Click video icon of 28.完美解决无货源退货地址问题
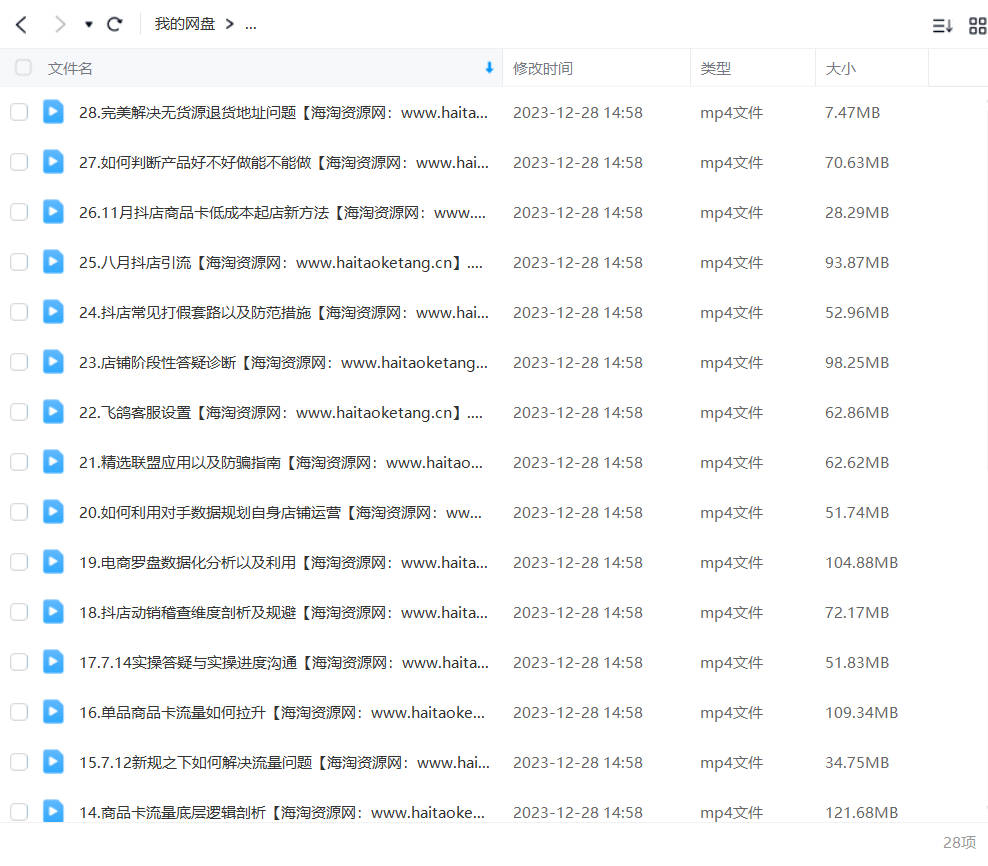The height and width of the screenshot is (866, 988). [53, 112]
